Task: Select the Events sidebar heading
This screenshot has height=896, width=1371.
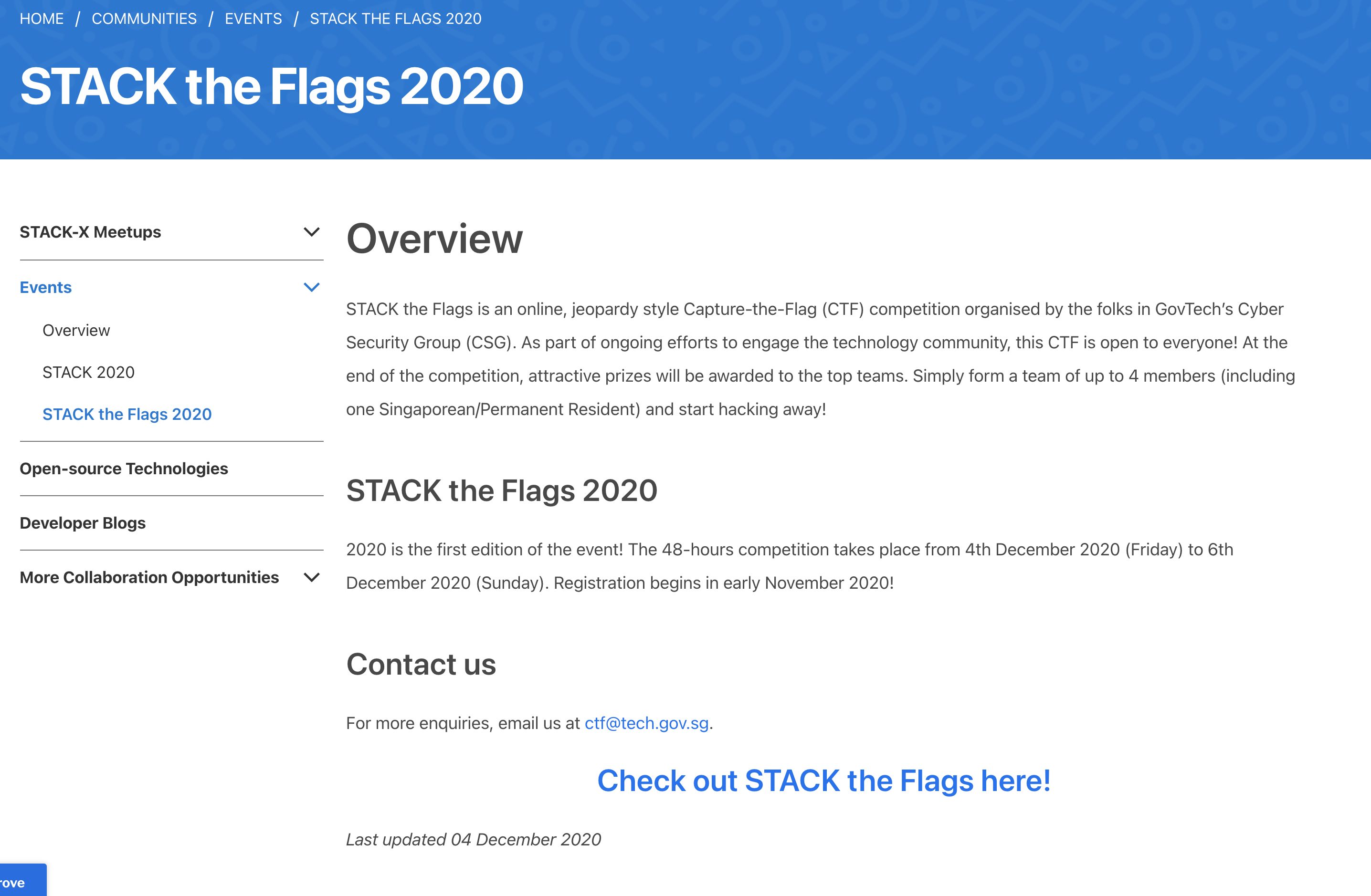Action: pyautogui.click(x=45, y=287)
